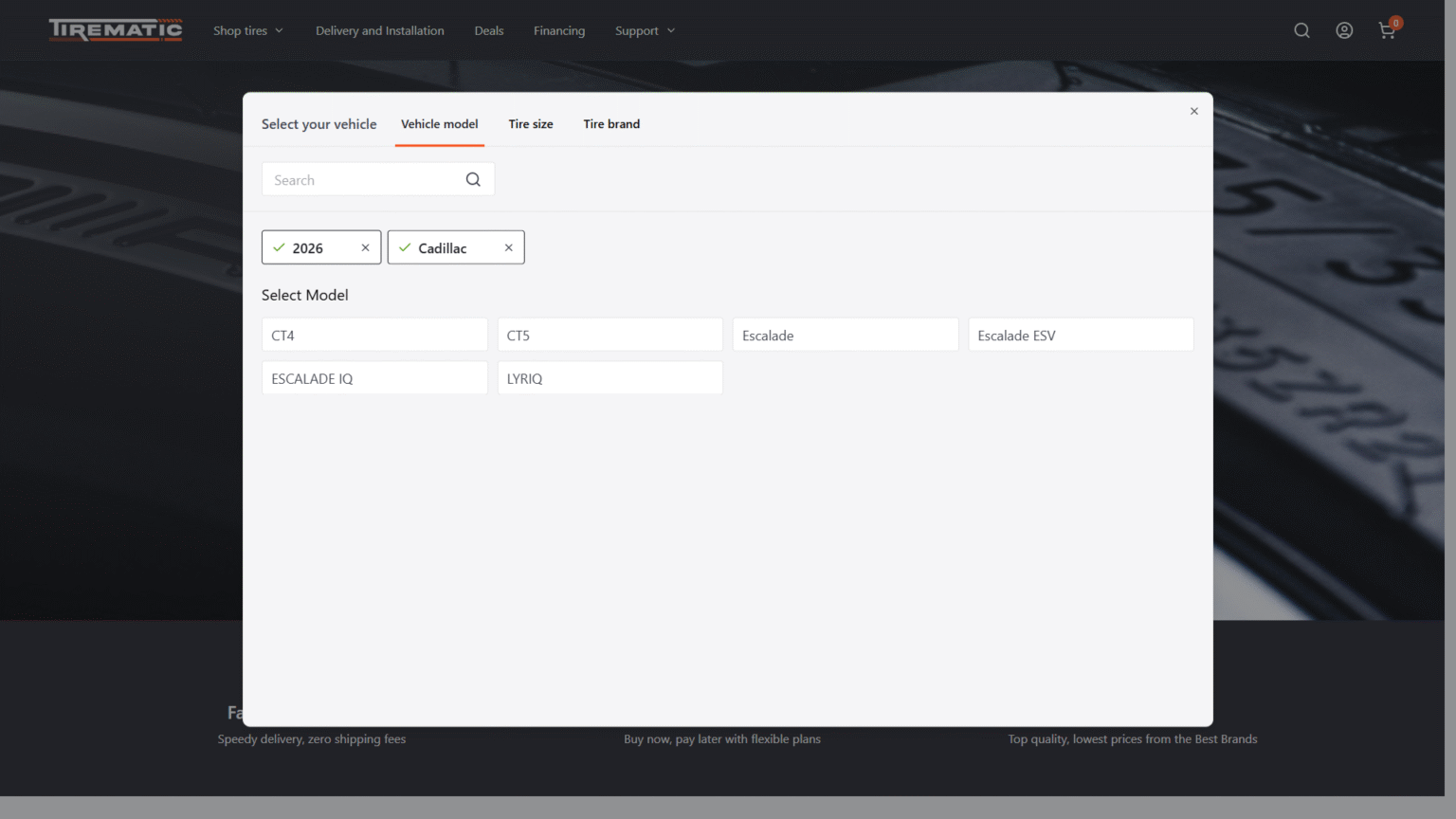Focus the vehicle Search input field
Image resolution: width=1456 pixels, height=819 pixels.
point(360,180)
